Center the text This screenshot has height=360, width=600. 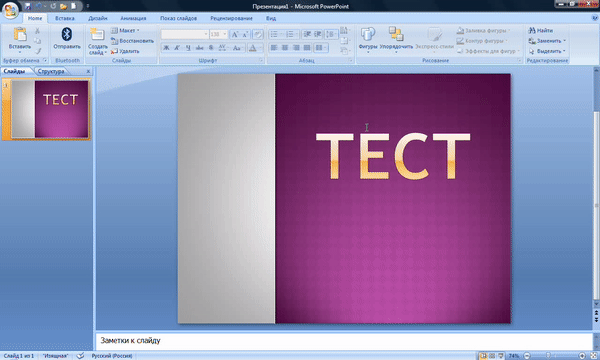[285, 48]
